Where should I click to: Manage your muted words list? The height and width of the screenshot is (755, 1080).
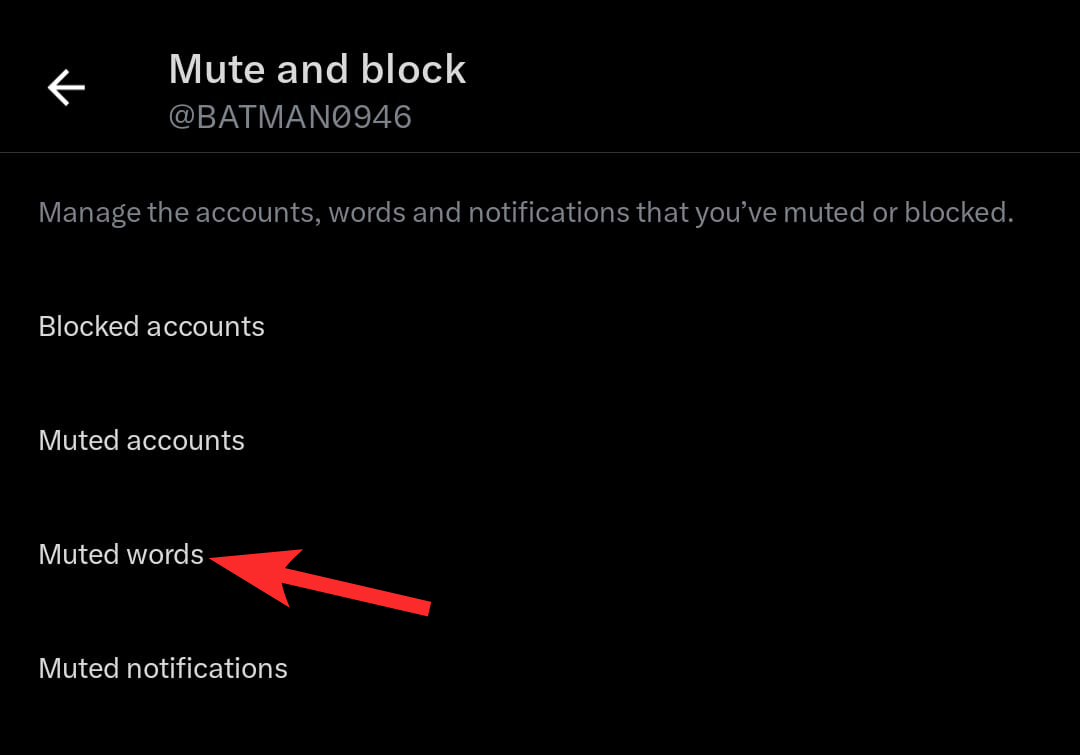coord(121,555)
